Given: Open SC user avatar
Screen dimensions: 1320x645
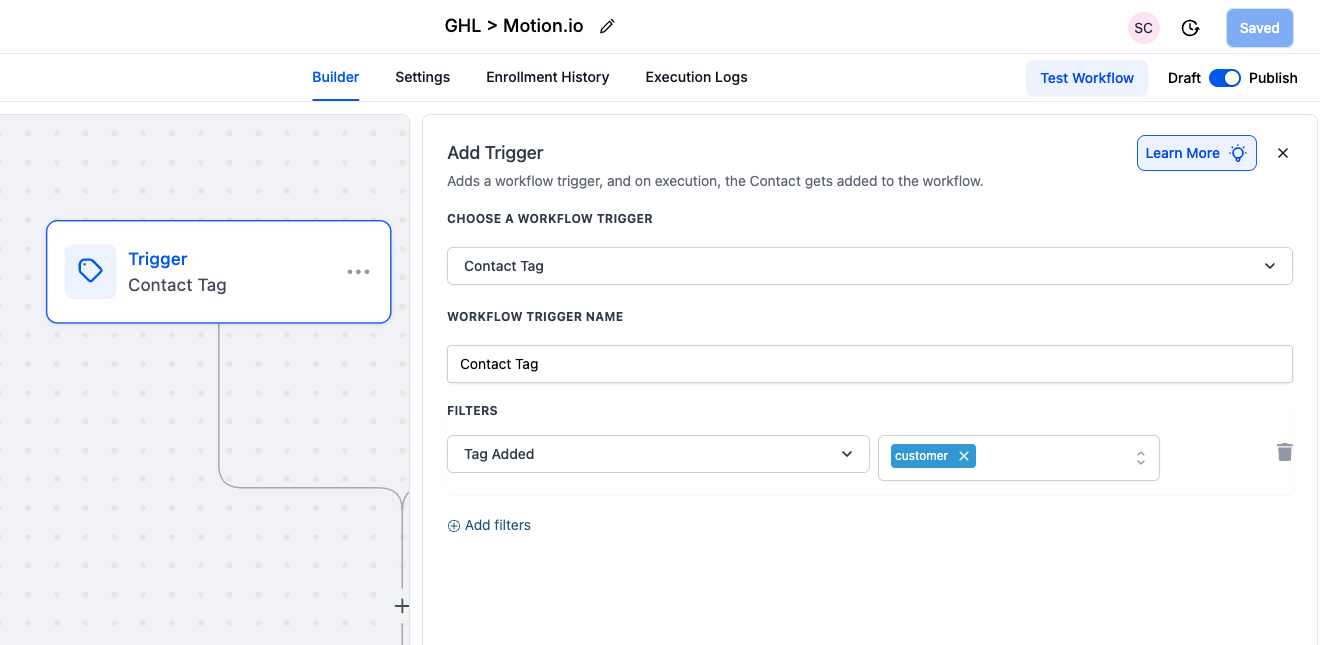Looking at the screenshot, I should tap(1143, 28).
